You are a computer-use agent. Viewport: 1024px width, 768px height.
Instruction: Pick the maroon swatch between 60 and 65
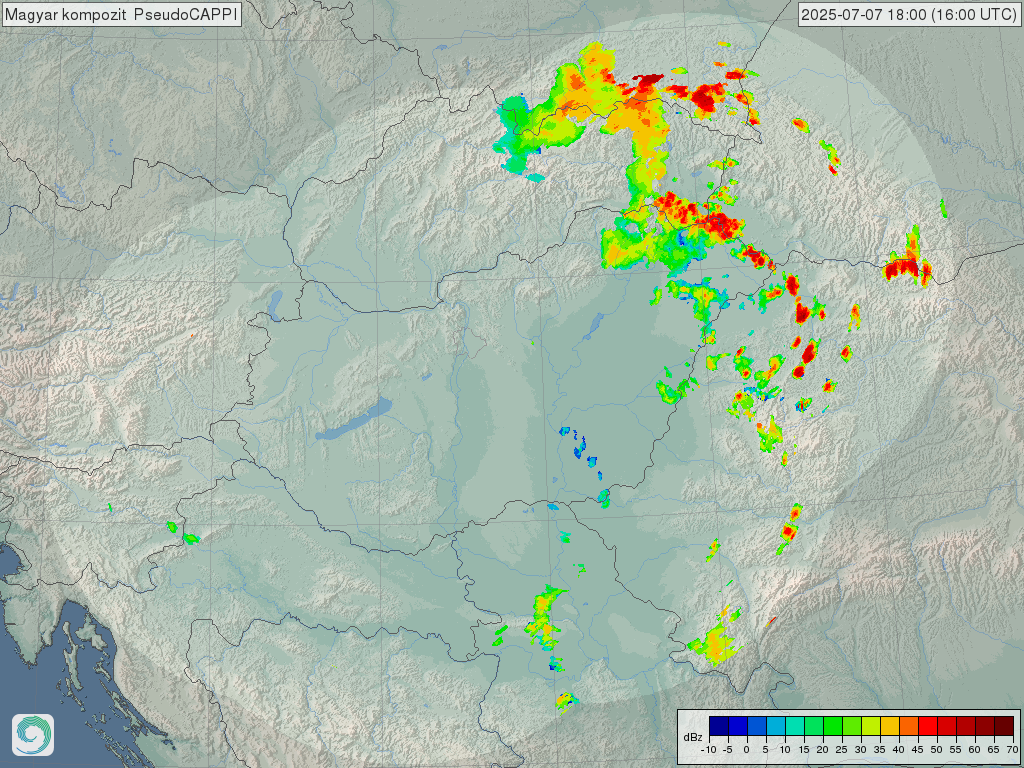985,726
